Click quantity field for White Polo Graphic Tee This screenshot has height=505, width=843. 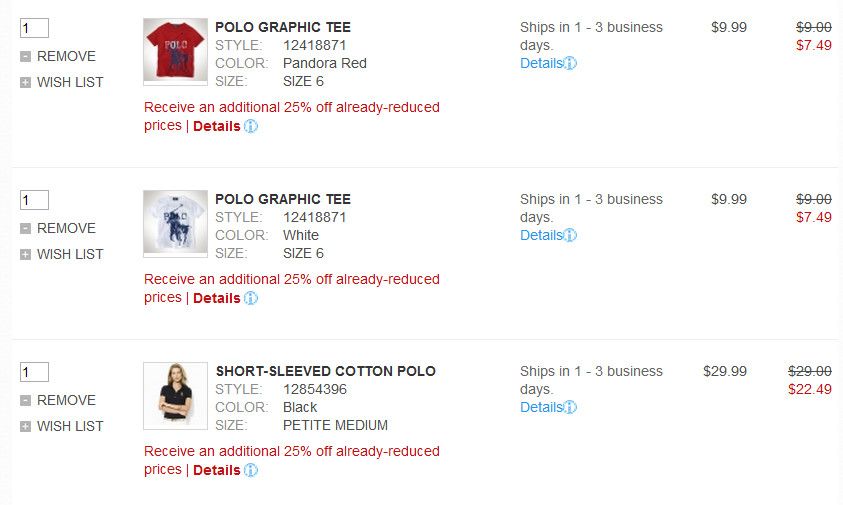point(34,200)
